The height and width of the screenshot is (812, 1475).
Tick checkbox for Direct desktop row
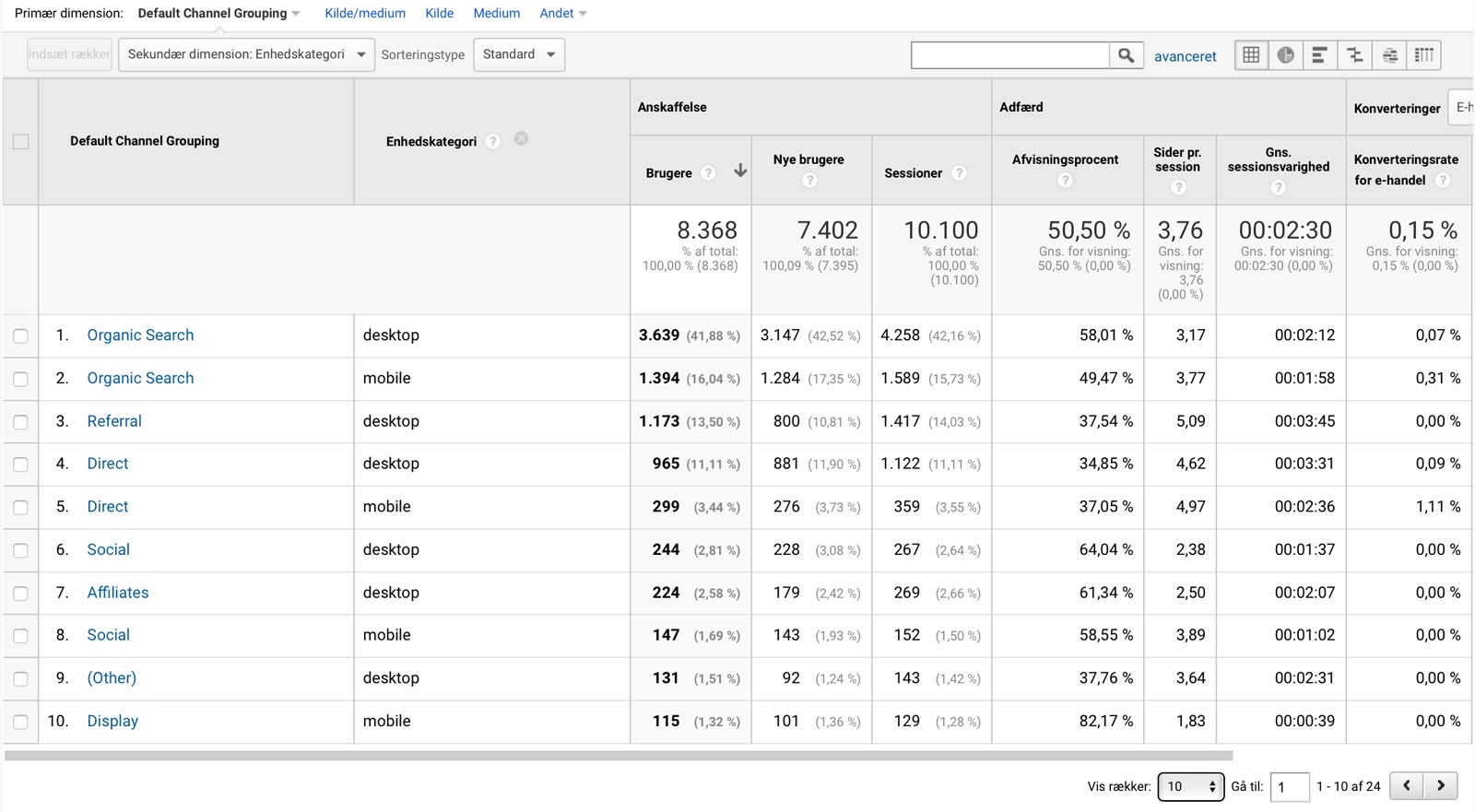20,465
